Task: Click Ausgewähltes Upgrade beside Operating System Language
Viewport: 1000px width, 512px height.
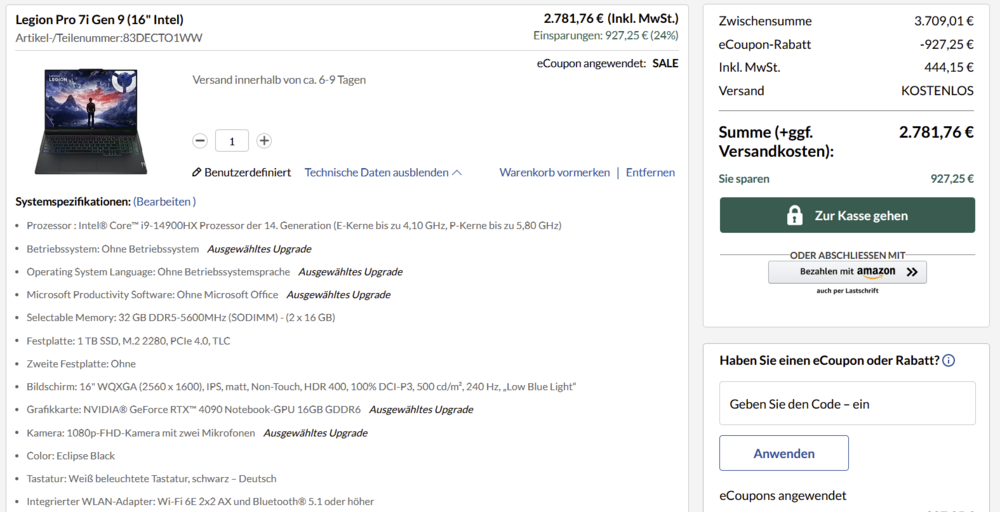Action: tap(350, 272)
